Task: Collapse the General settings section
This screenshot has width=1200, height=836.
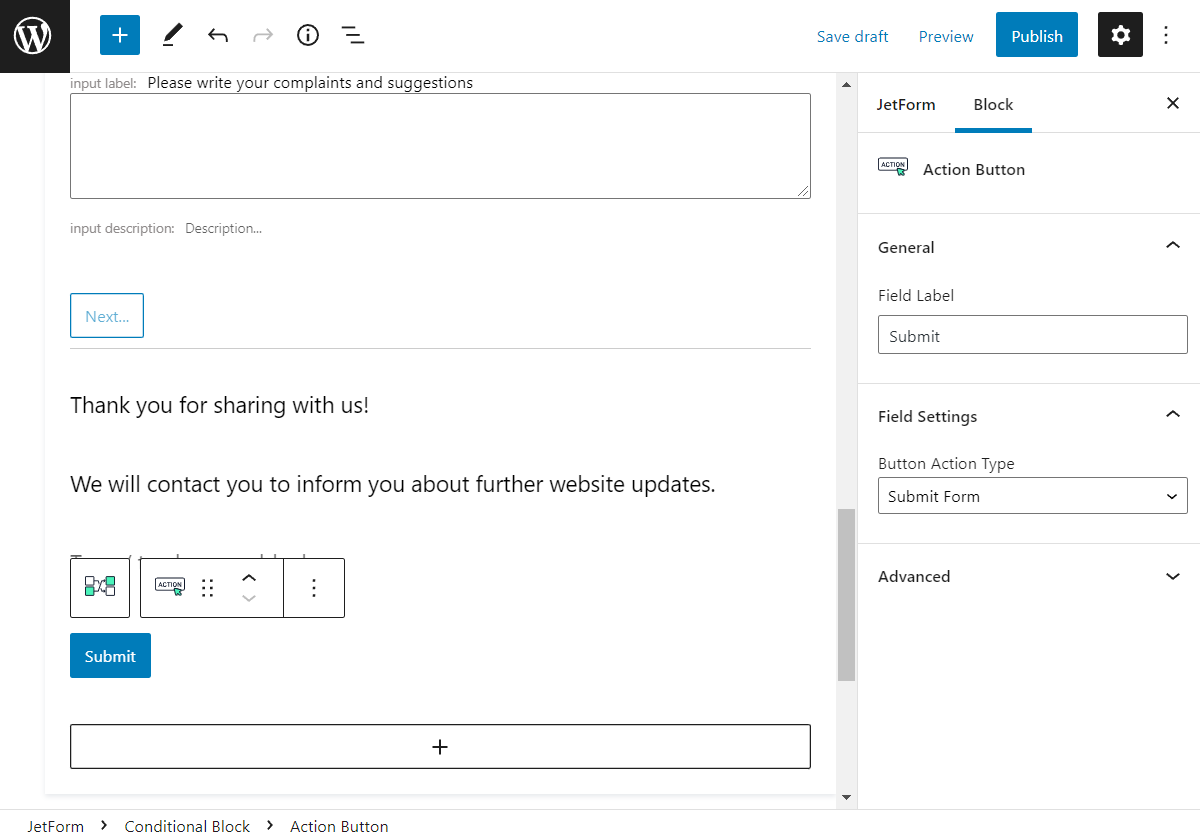Action: 1172,246
